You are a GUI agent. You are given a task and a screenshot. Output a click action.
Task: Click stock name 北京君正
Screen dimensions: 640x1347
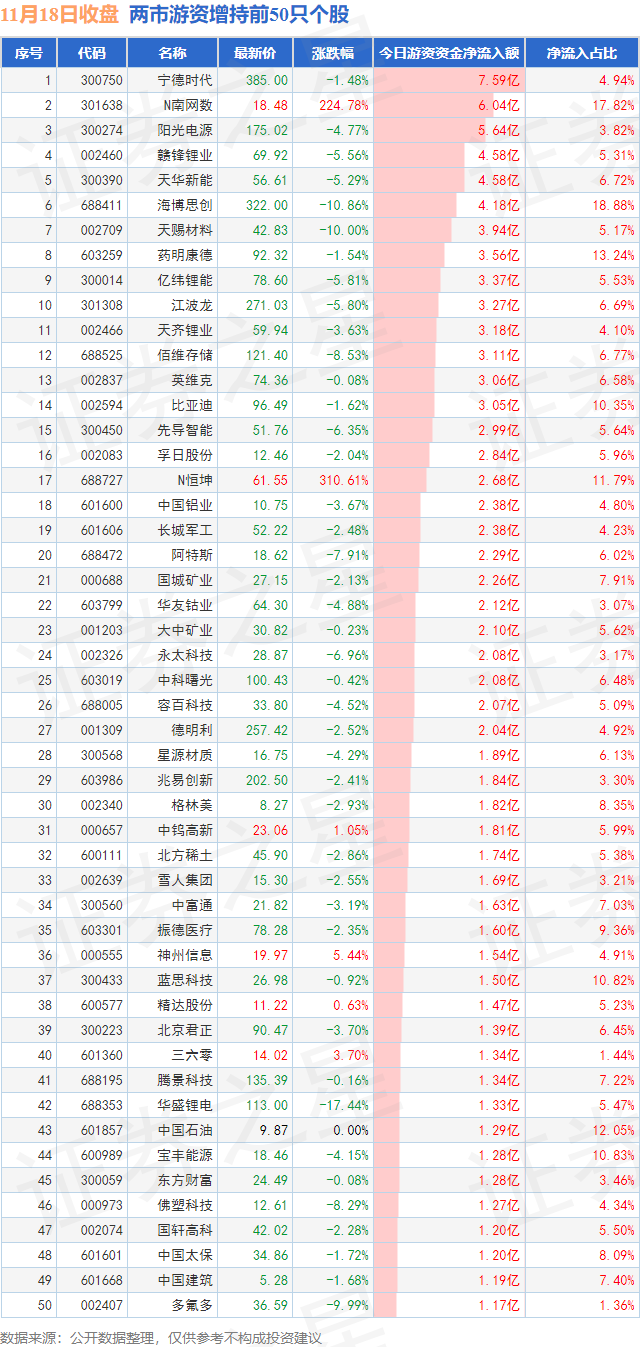[x=186, y=1030]
